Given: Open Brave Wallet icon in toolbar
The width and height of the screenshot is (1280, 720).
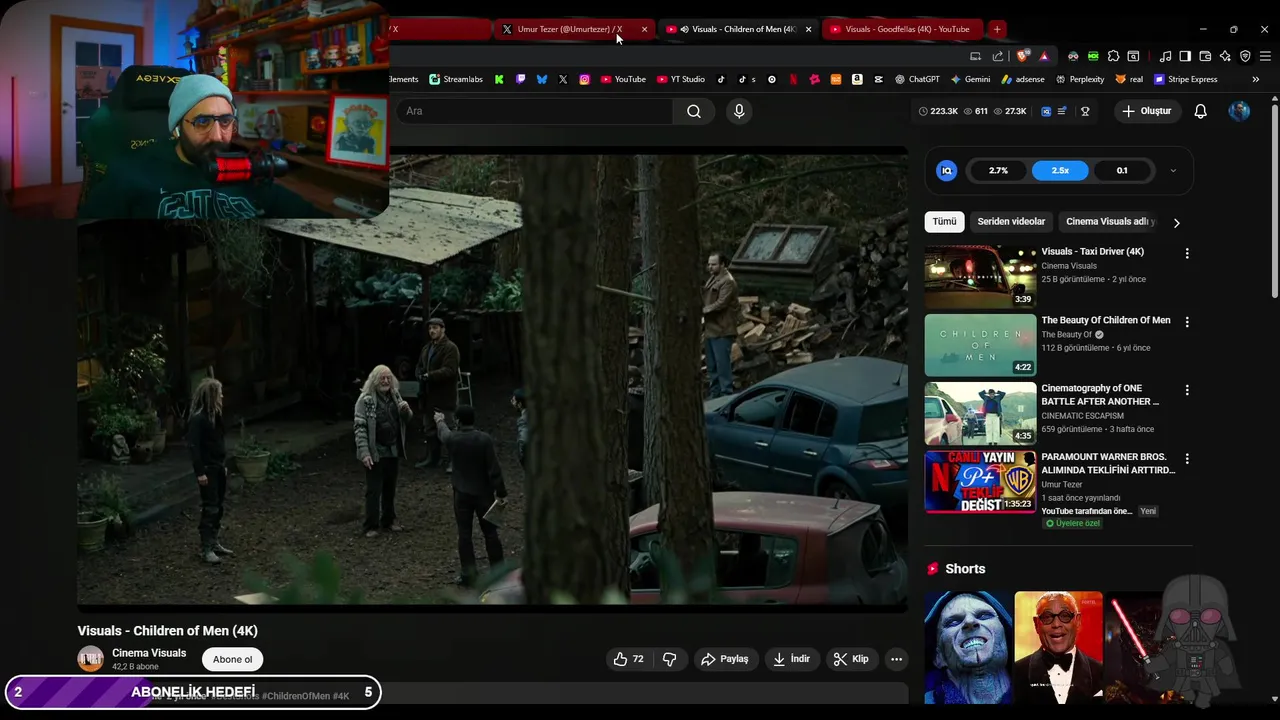Looking at the screenshot, I should [1205, 56].
